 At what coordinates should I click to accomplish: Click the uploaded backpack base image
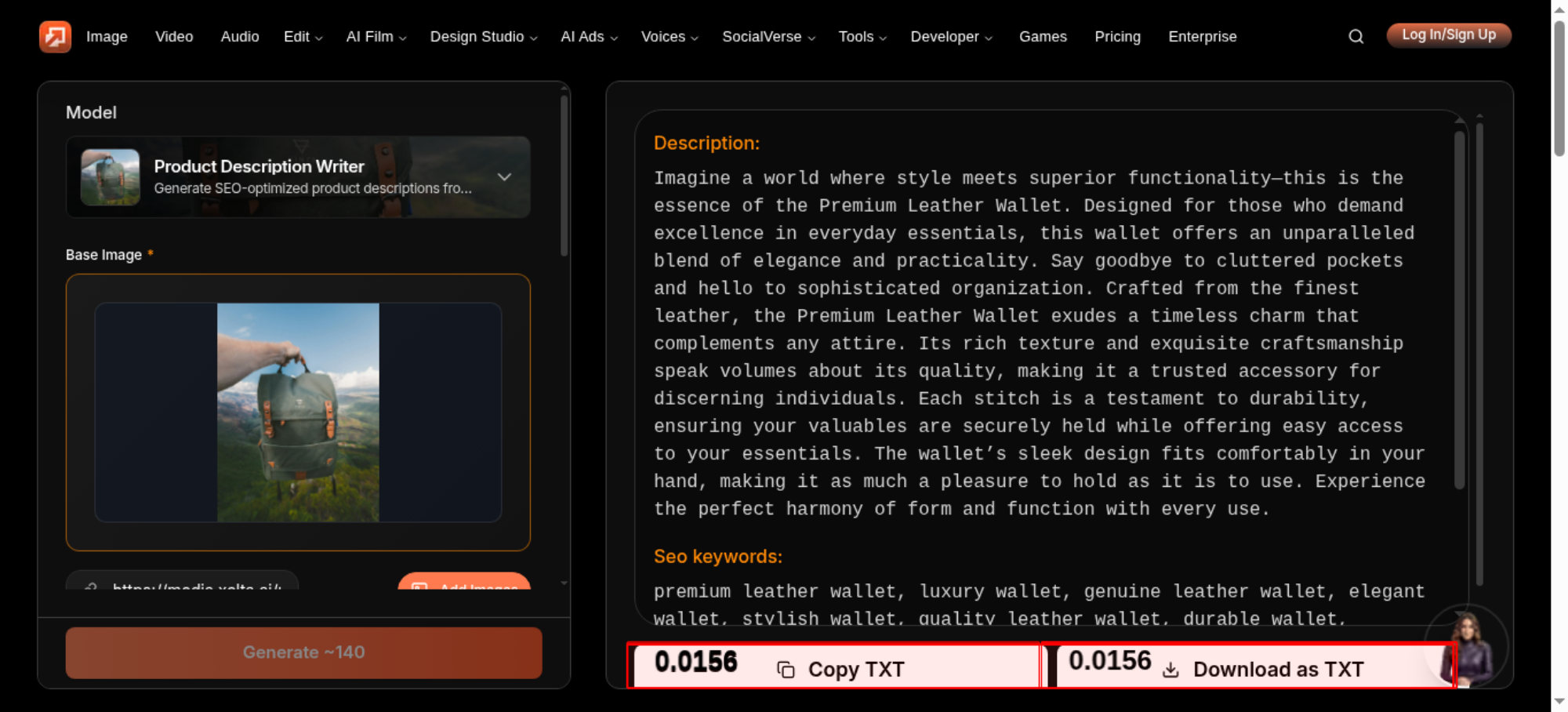(298, 412)
